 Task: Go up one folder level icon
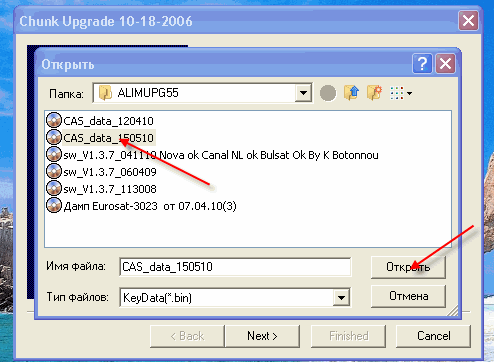click(x=351, y=93)
